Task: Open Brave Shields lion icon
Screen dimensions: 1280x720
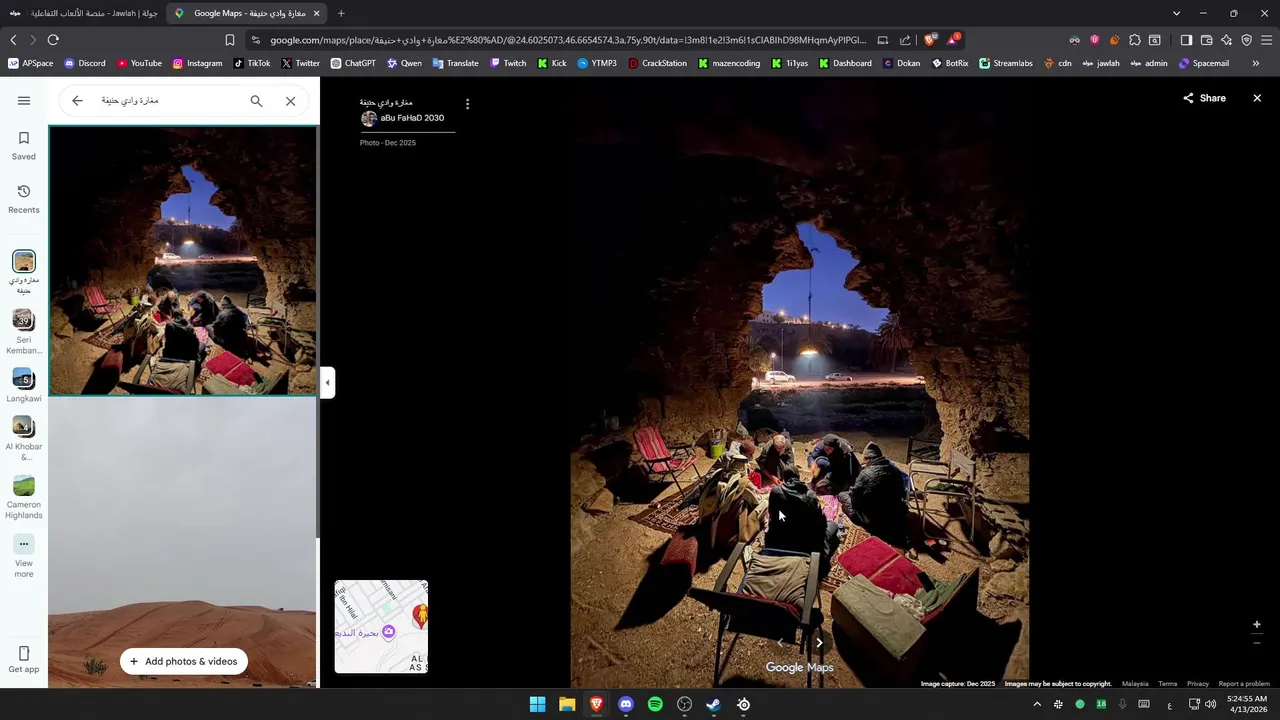Action: coord(930,40)
